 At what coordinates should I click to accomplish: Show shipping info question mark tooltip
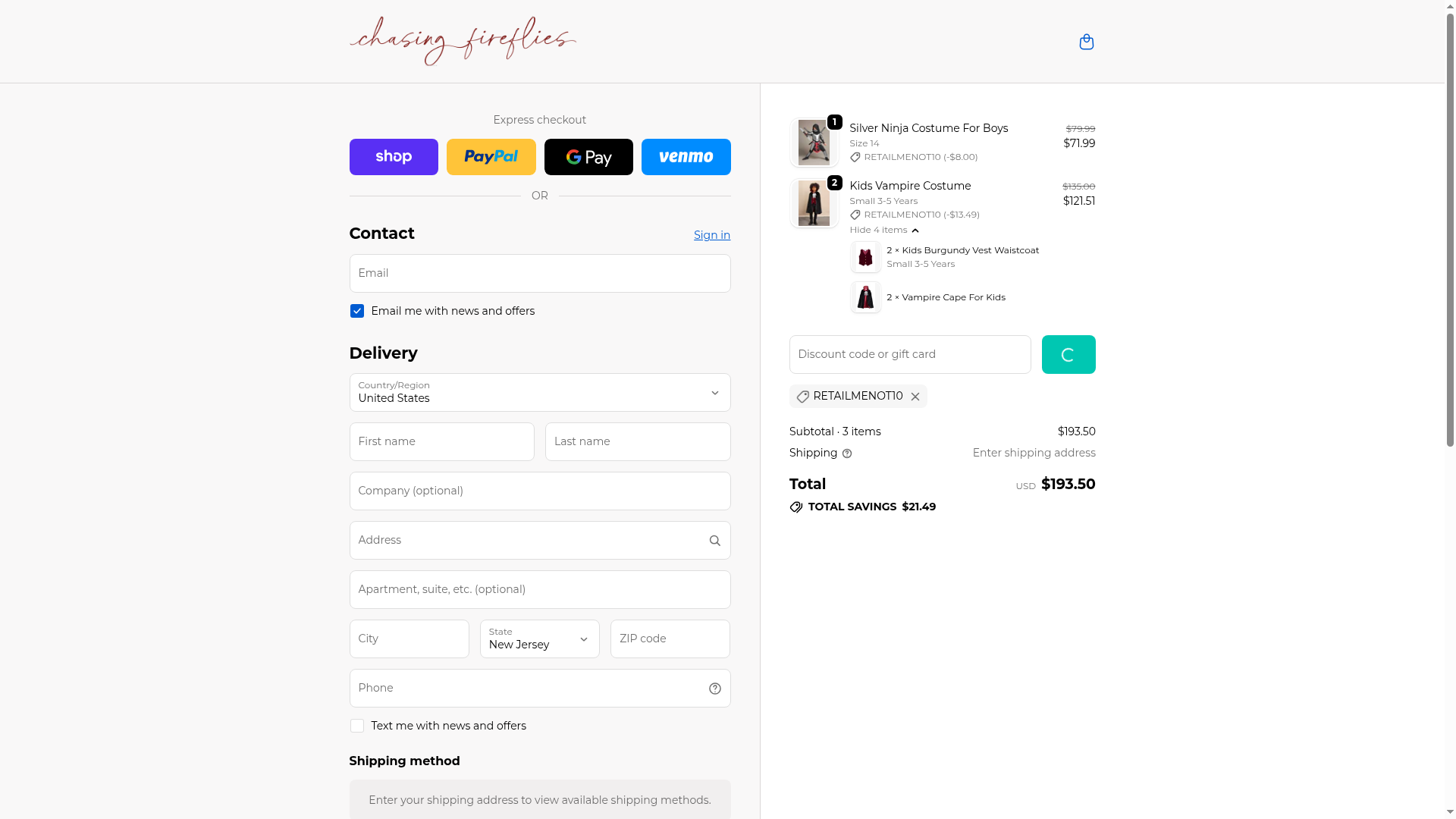coord(847,453)
